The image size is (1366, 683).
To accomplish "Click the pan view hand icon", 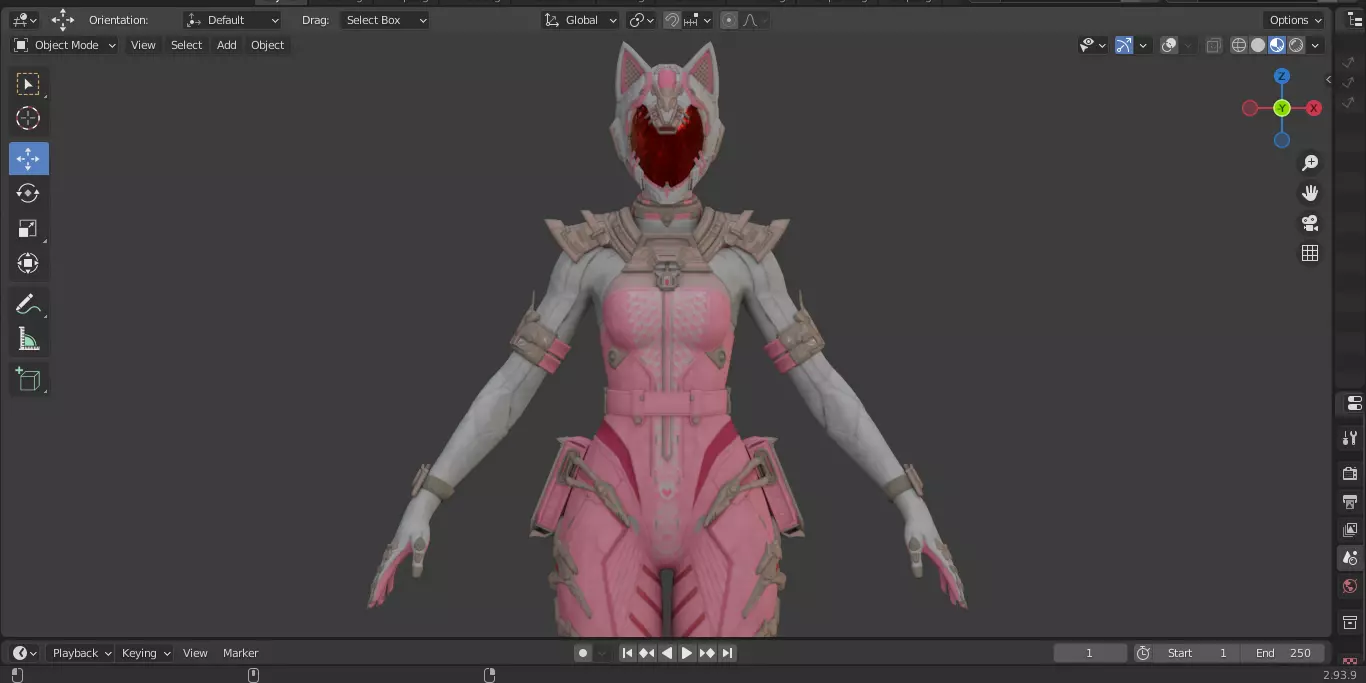I will pyautogui.click(x=1310, y=193).
